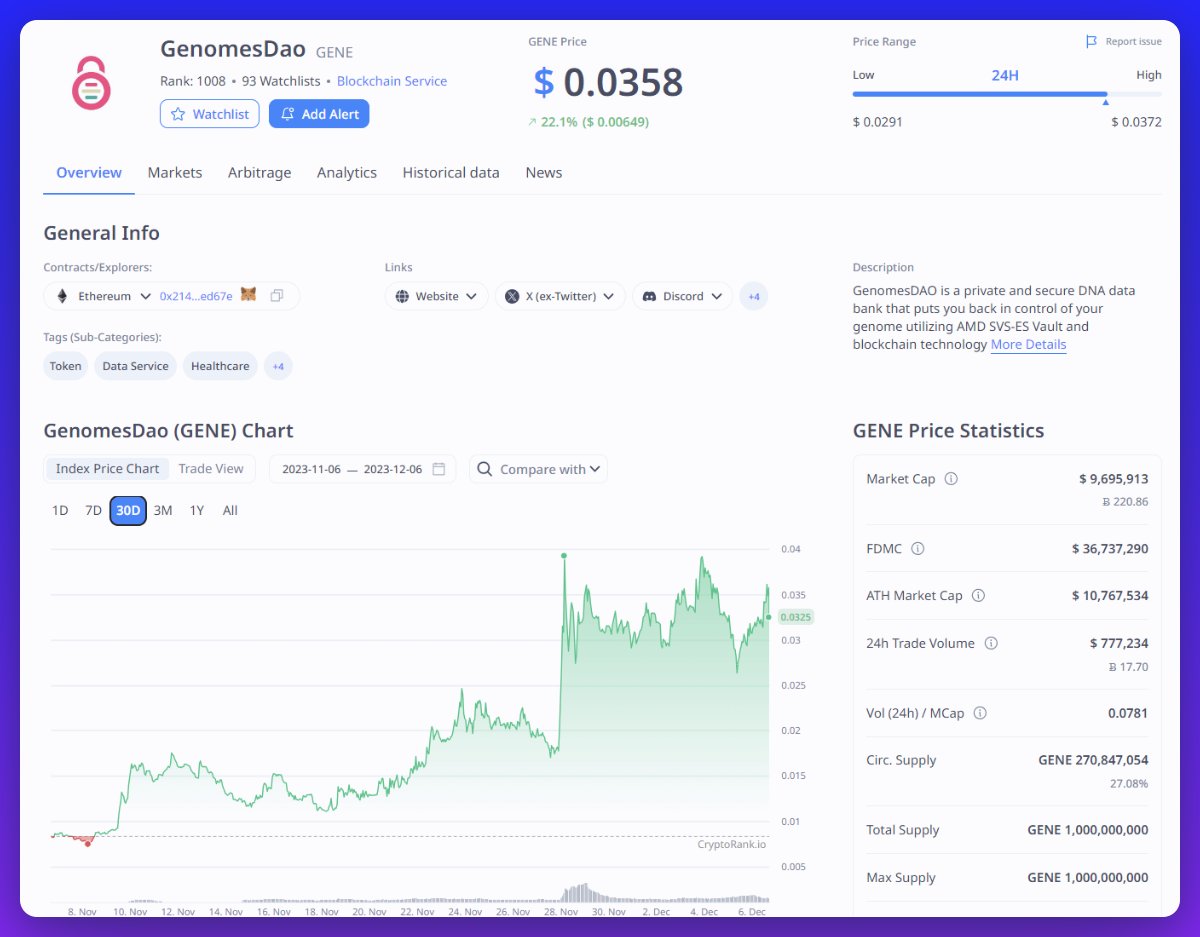Select the 1D chart range
Viewport: 1200px width, 937px height.
(x=60, y=510)
